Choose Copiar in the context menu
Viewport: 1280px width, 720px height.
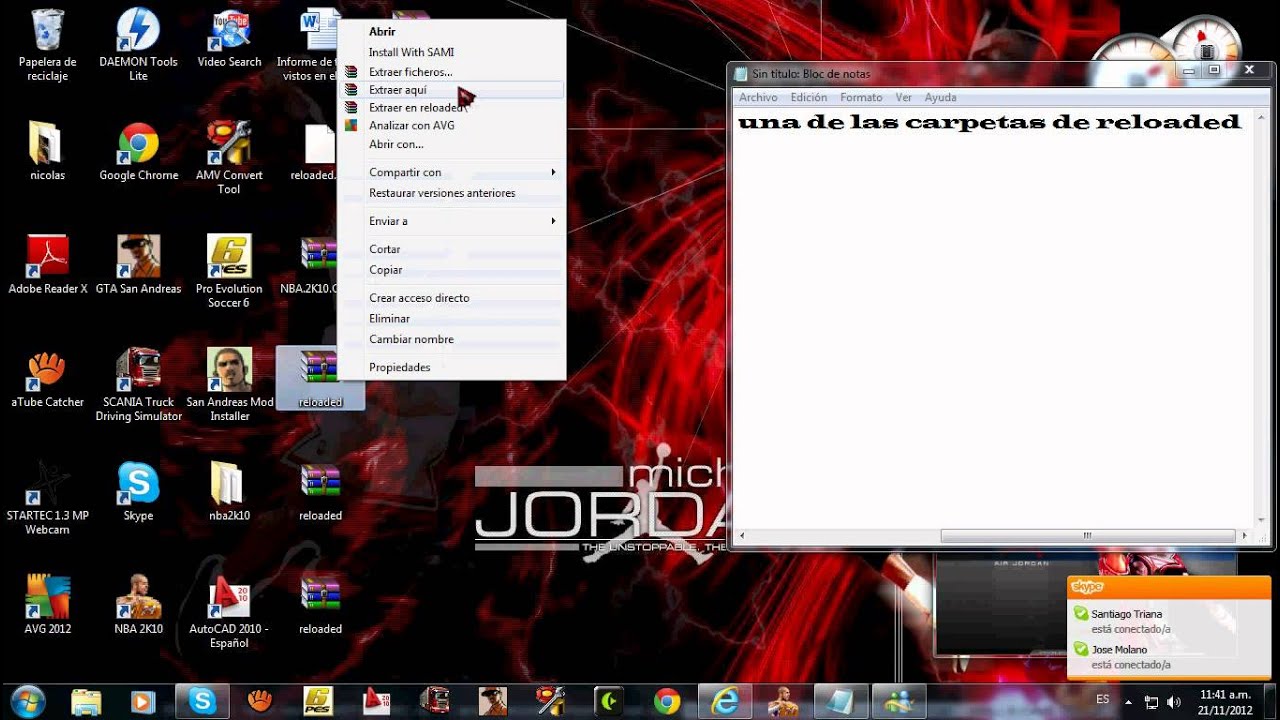452,270
